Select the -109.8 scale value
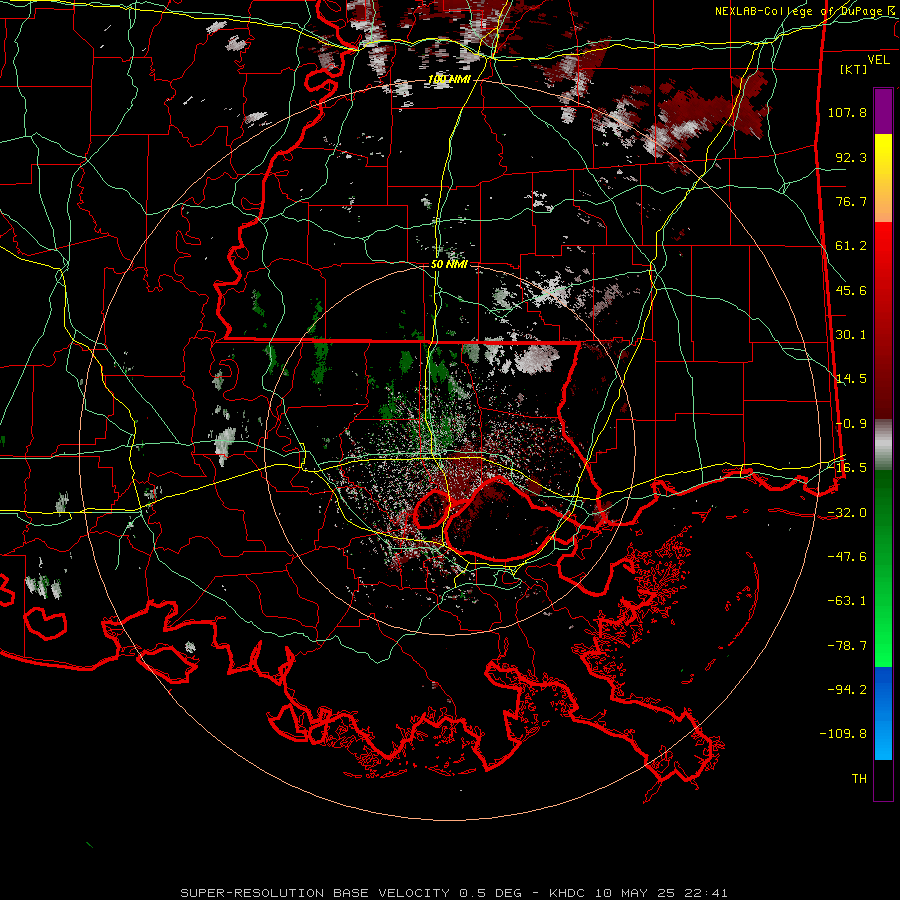Screen dimensions: 900x900 coord(843,734)
